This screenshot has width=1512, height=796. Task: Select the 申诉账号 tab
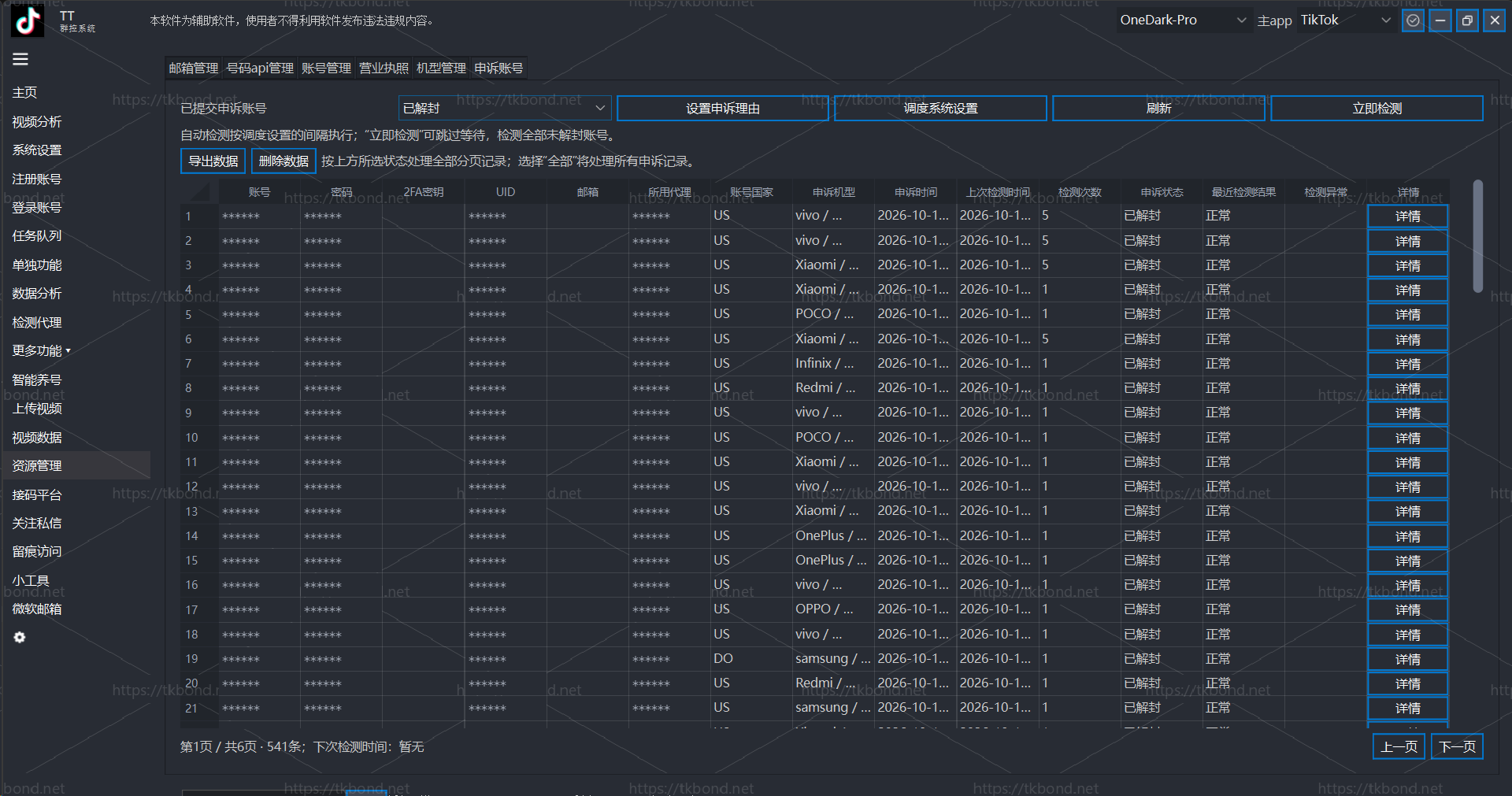click(498, 68)
